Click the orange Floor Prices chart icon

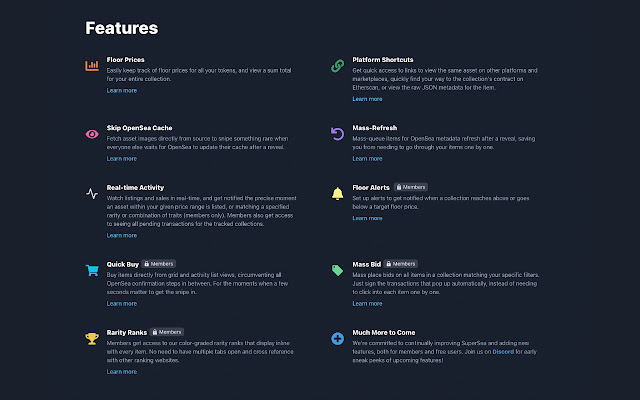click(x=92, y=65)
